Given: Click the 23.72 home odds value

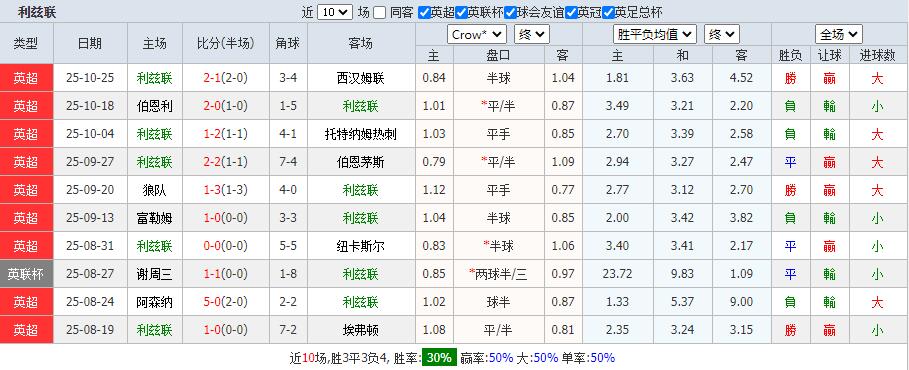Looking at the screenshot, I should coord(617,274).
